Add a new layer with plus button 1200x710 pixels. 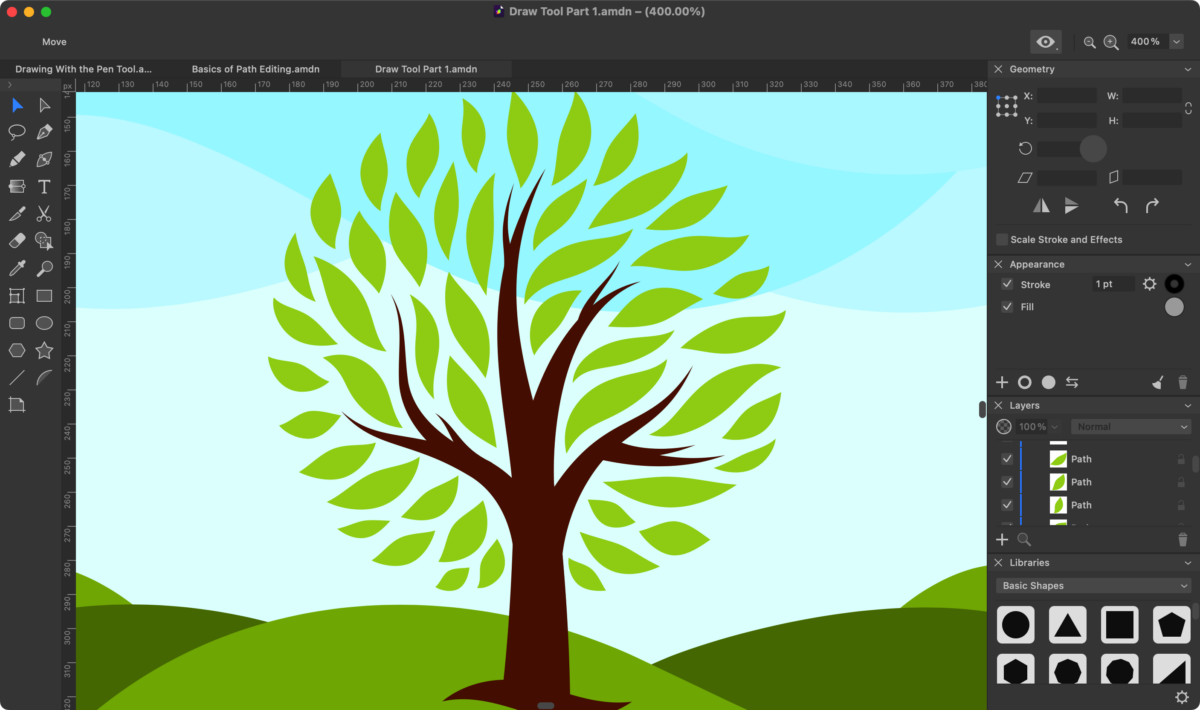1002,539
